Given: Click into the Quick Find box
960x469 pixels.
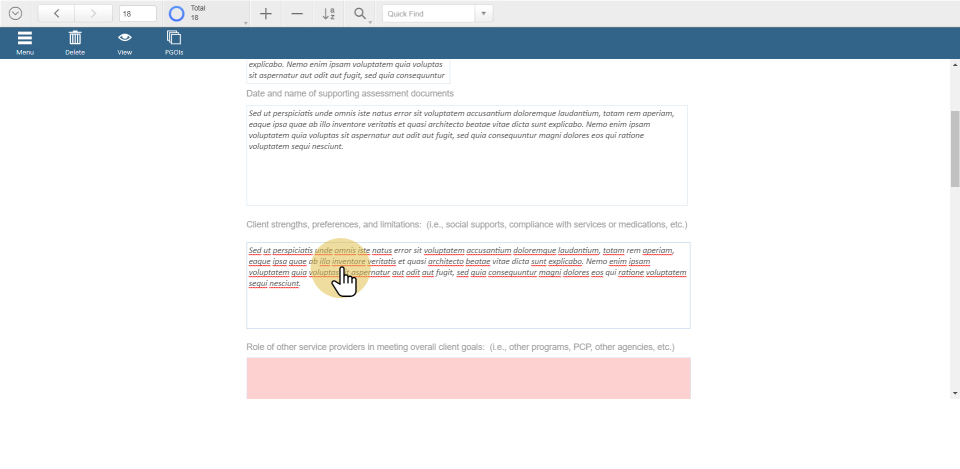Looking at the screenshot, I should [427, 14].
